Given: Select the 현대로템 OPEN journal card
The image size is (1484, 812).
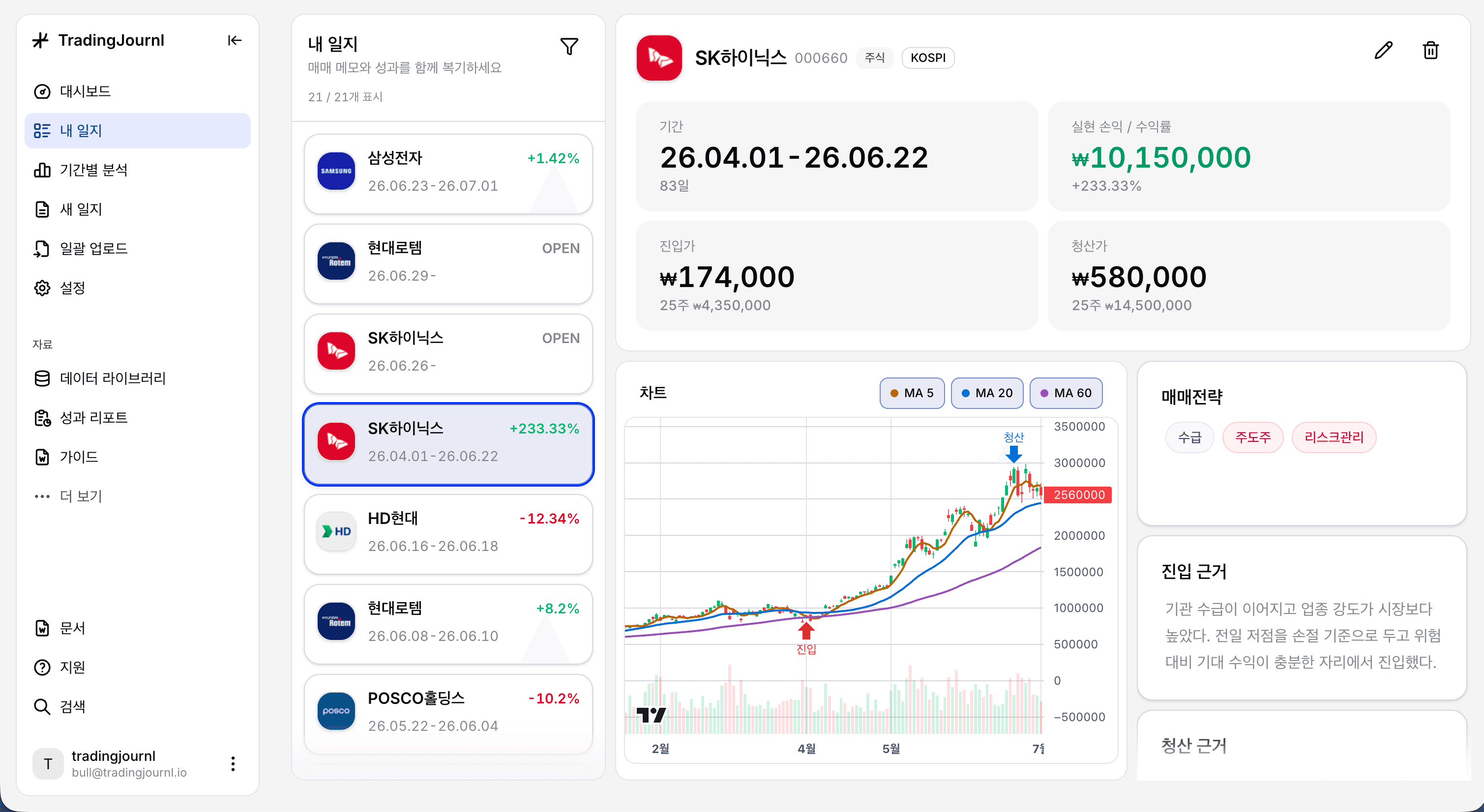Looking at the screenshot, I should [x=448, y=264].
